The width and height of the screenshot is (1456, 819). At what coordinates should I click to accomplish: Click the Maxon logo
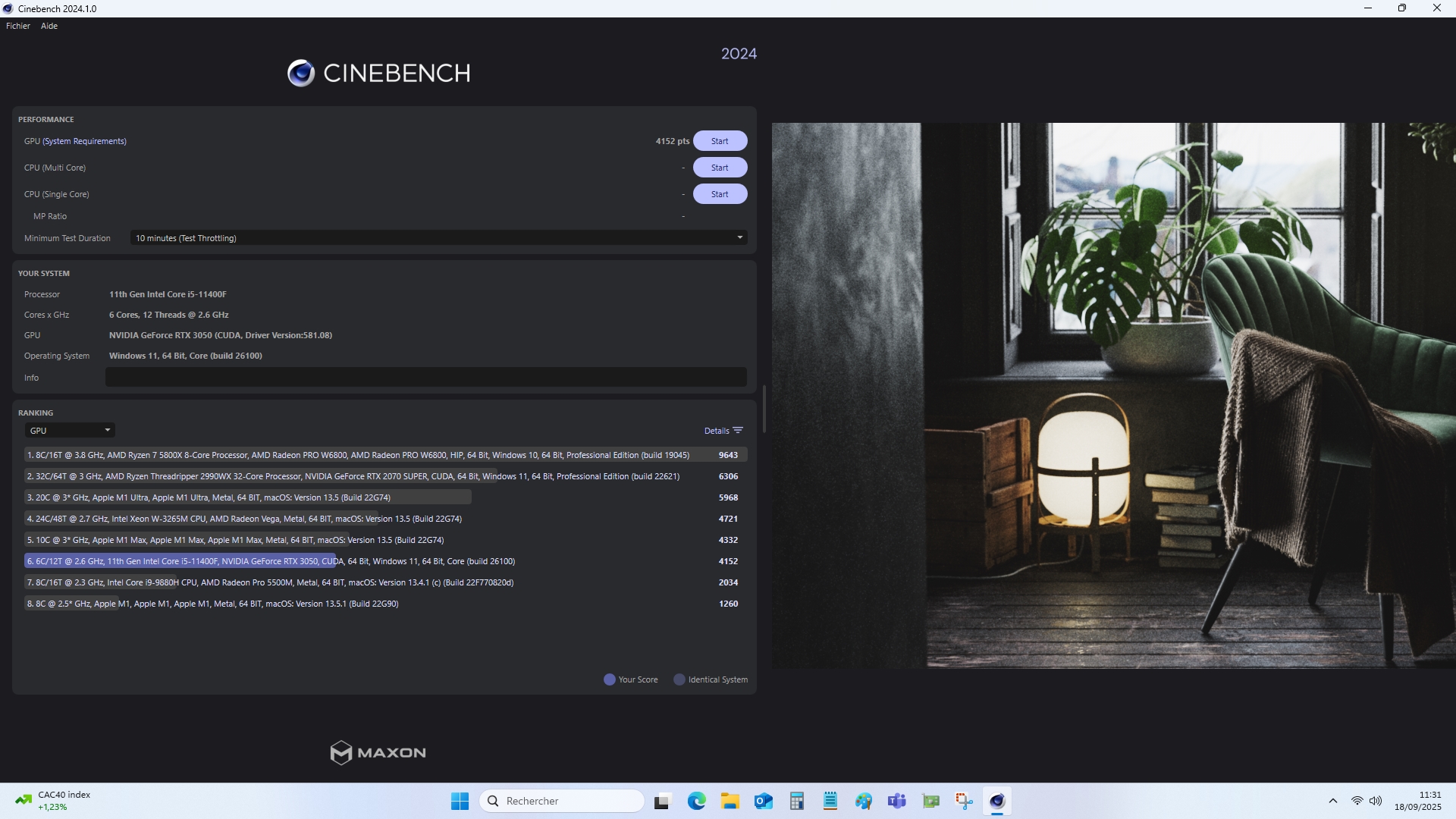(378, 752)
